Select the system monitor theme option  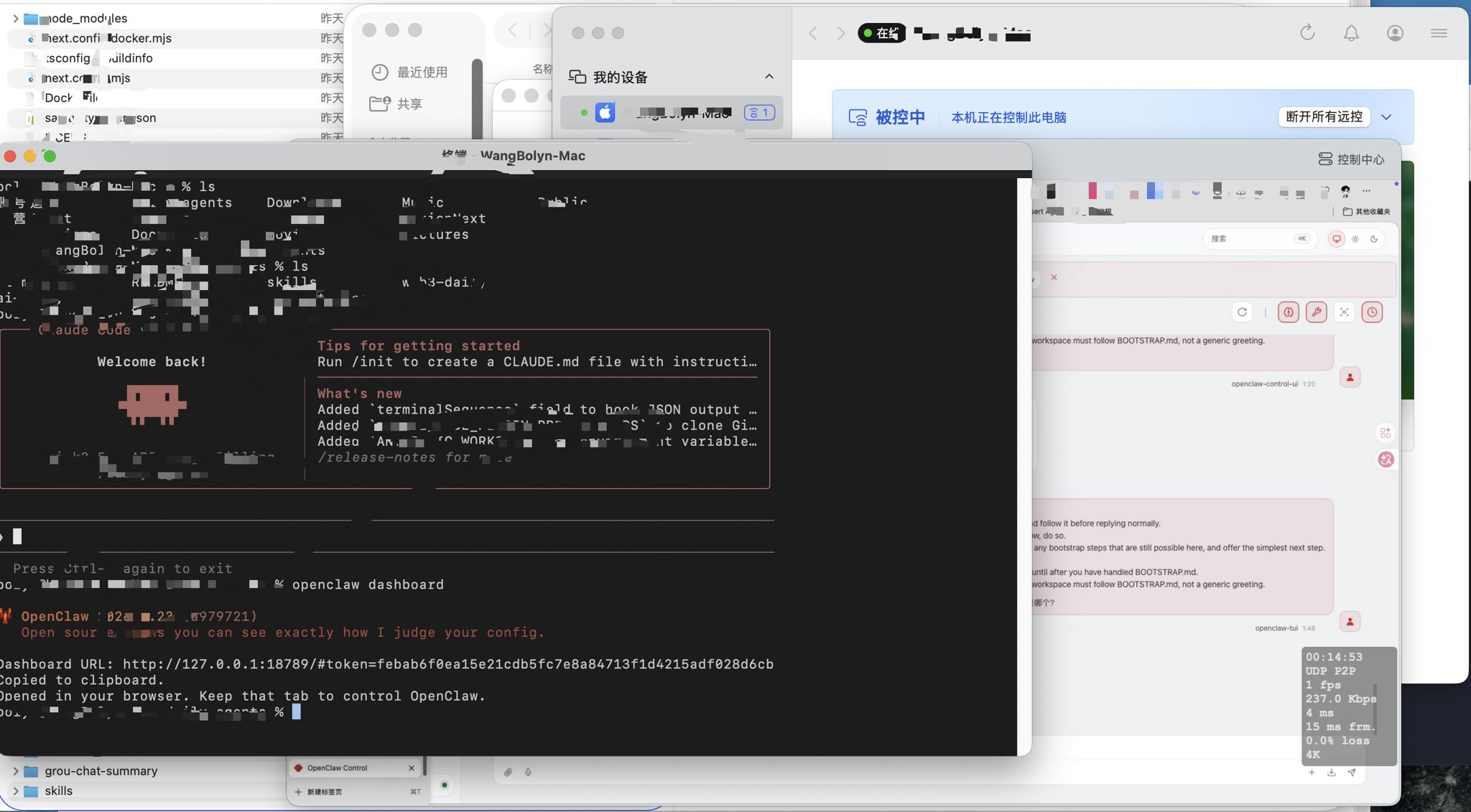[1337, 239]
